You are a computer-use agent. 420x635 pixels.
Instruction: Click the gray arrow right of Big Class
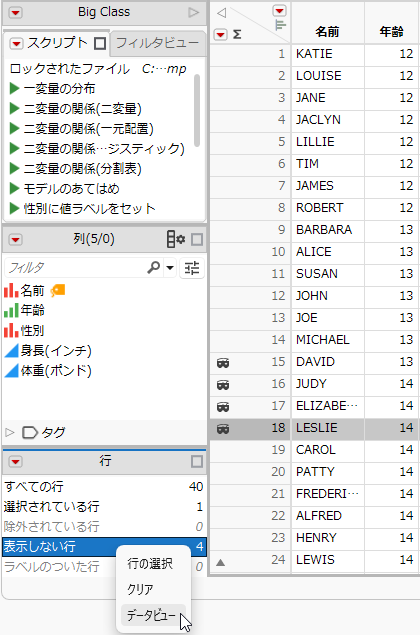click(194, 13)
